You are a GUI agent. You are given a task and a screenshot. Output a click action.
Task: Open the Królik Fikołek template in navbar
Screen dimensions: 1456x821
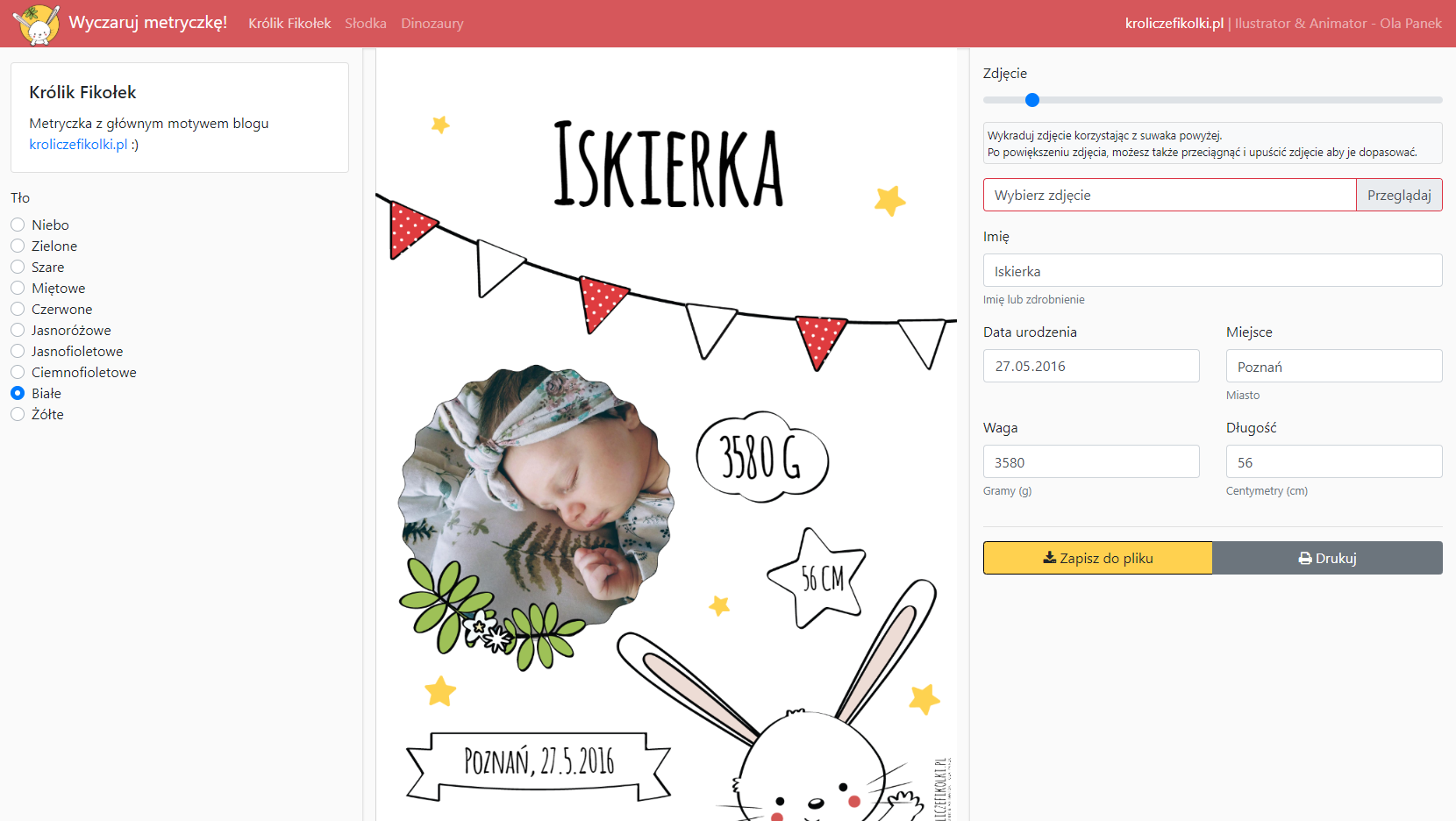[x=289, y=24]
